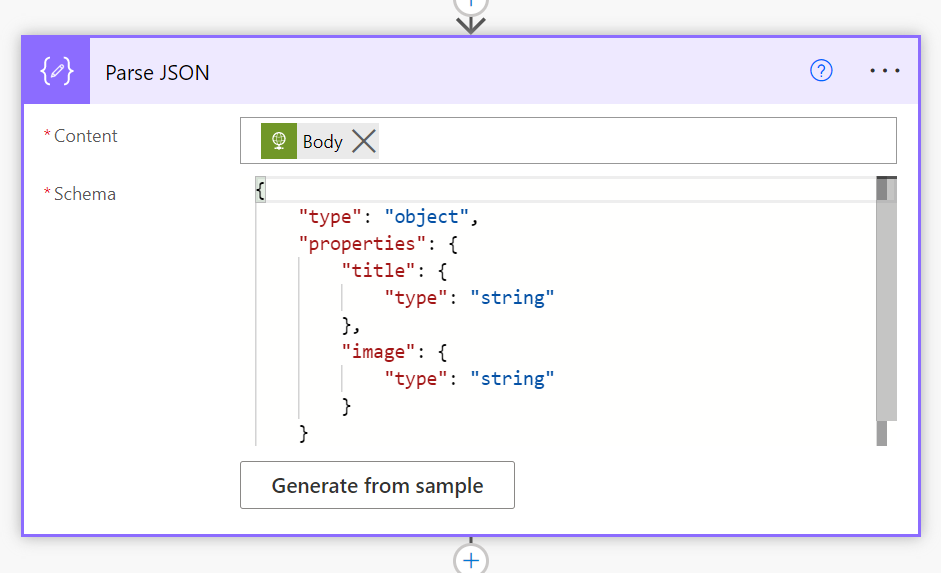Image resolution: width=941 pixels, height=573 pixels.
Task: Click the Schema field label
Action: 84,194
